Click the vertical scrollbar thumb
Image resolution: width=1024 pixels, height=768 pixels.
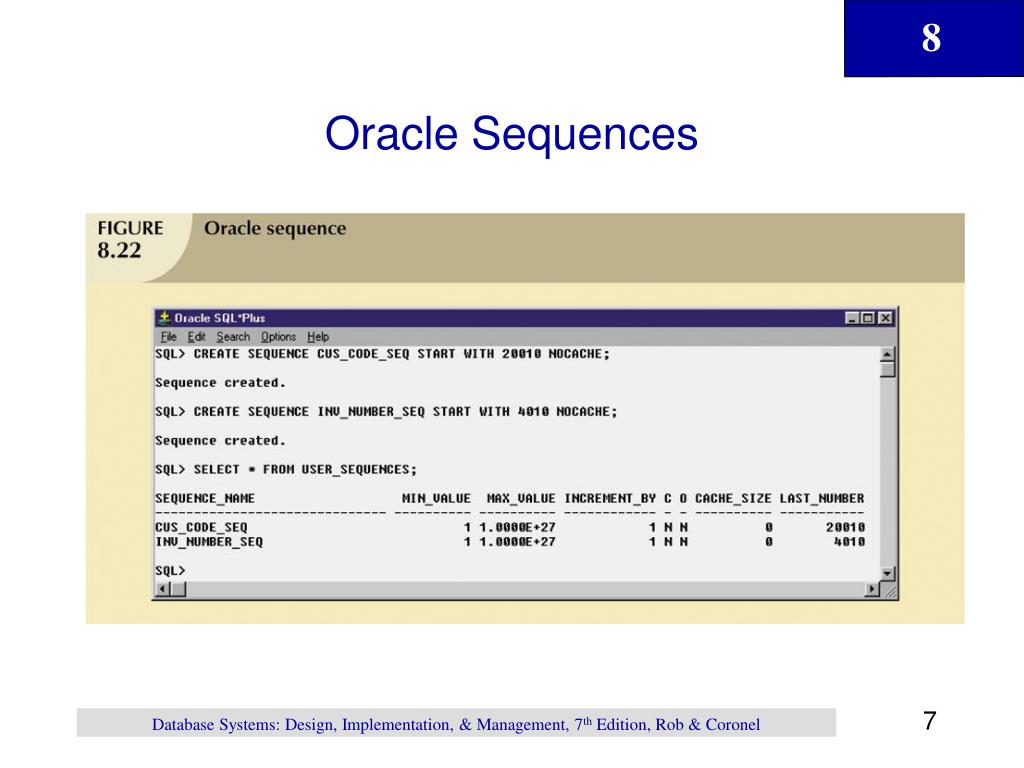887,370
